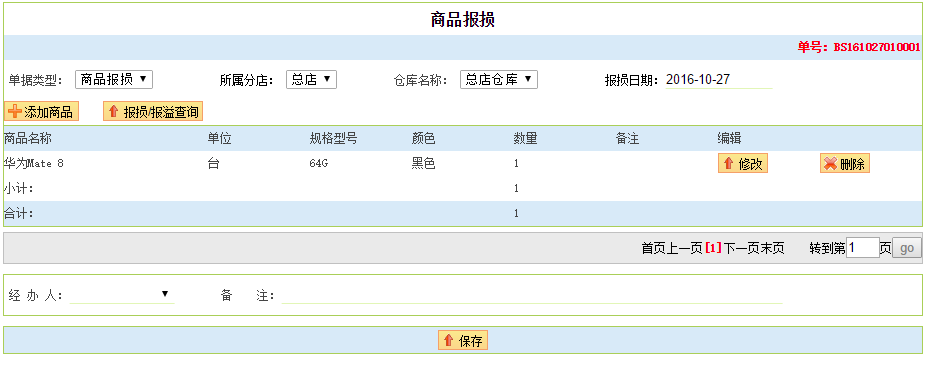Click the go button

907,248
